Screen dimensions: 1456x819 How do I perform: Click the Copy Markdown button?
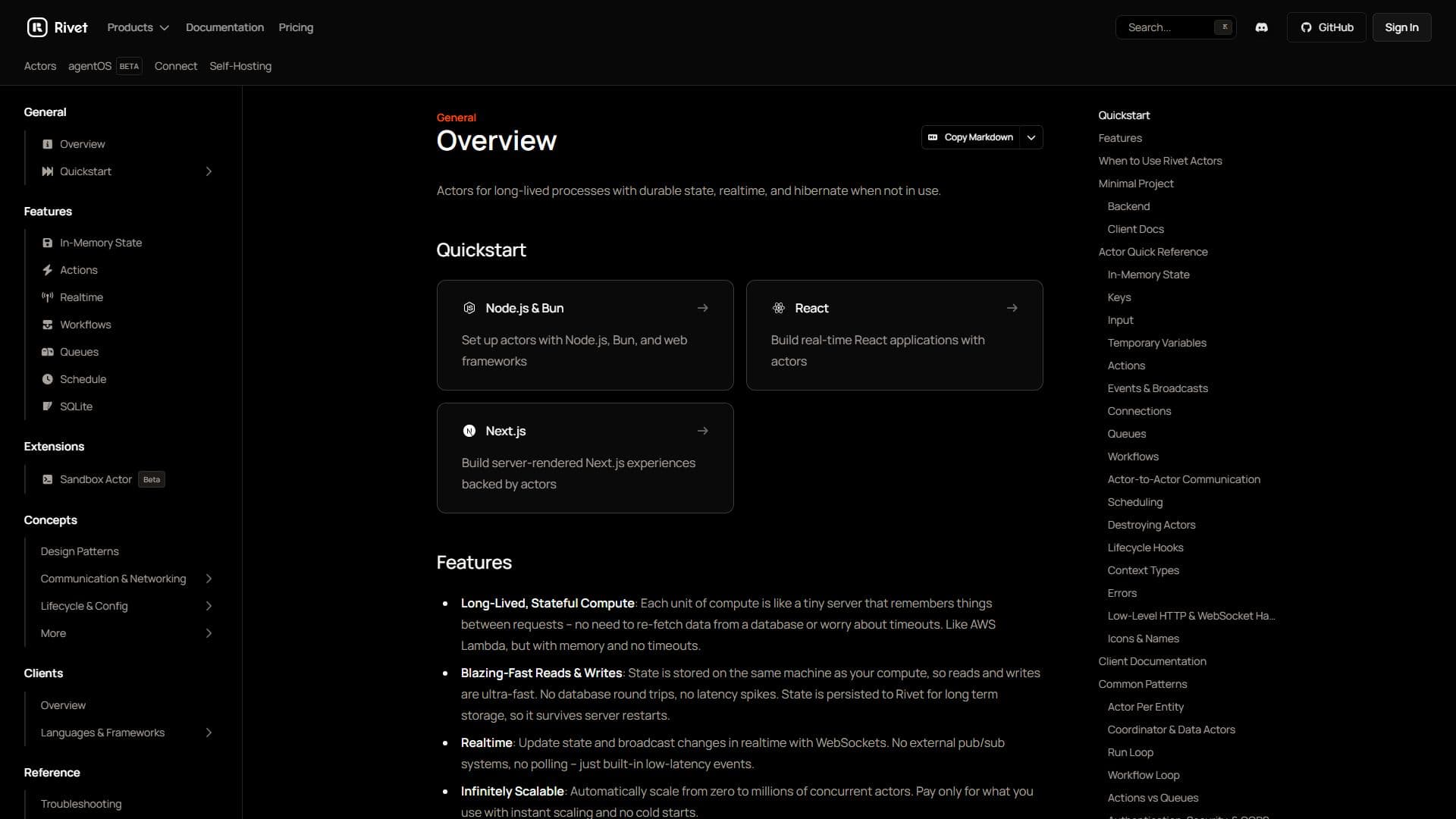click(971, 137)
